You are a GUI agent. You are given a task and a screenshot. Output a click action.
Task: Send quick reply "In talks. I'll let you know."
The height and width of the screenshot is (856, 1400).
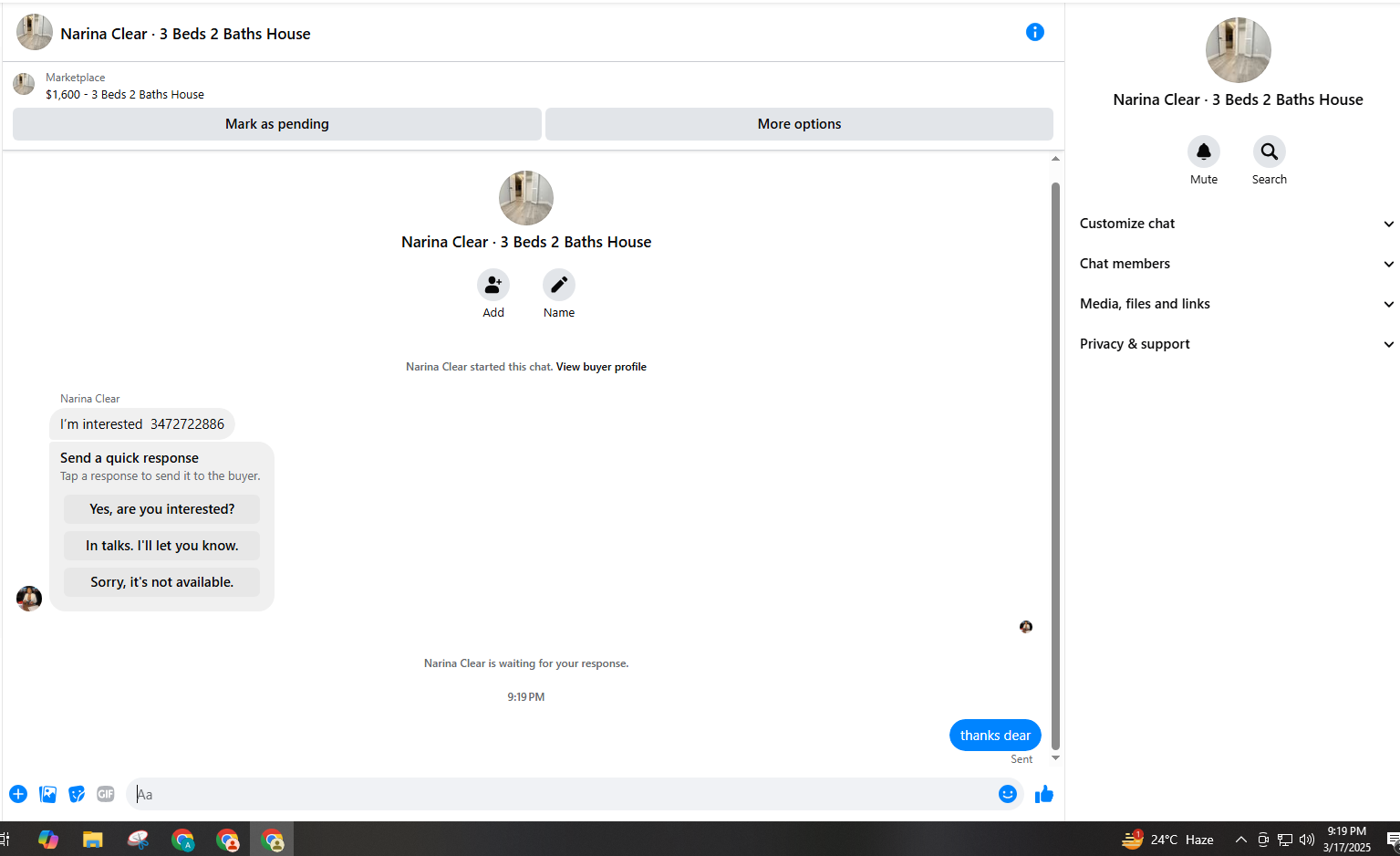(x=161, y=546)
